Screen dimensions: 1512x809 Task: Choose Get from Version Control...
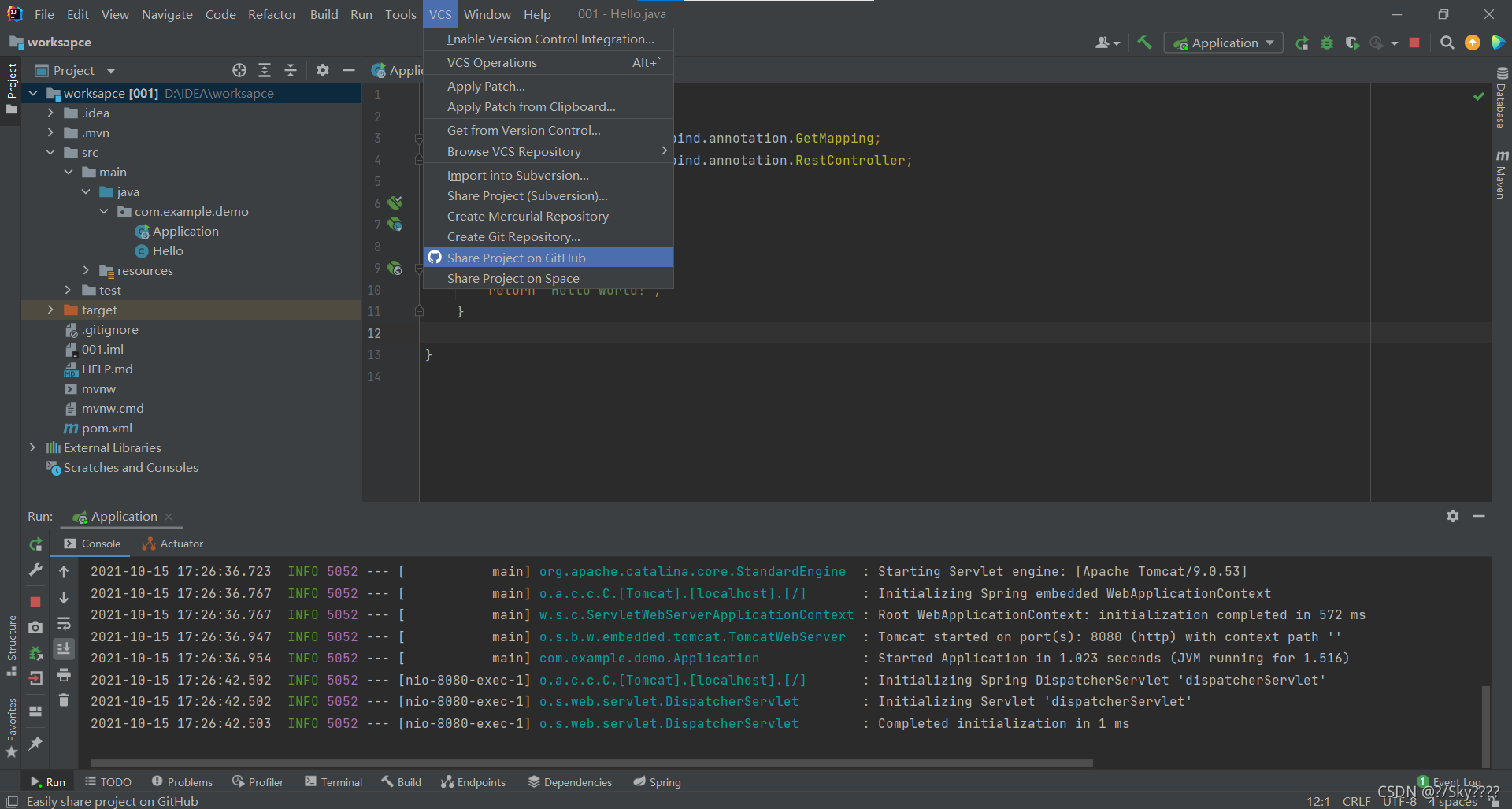(x=548, y=130)
